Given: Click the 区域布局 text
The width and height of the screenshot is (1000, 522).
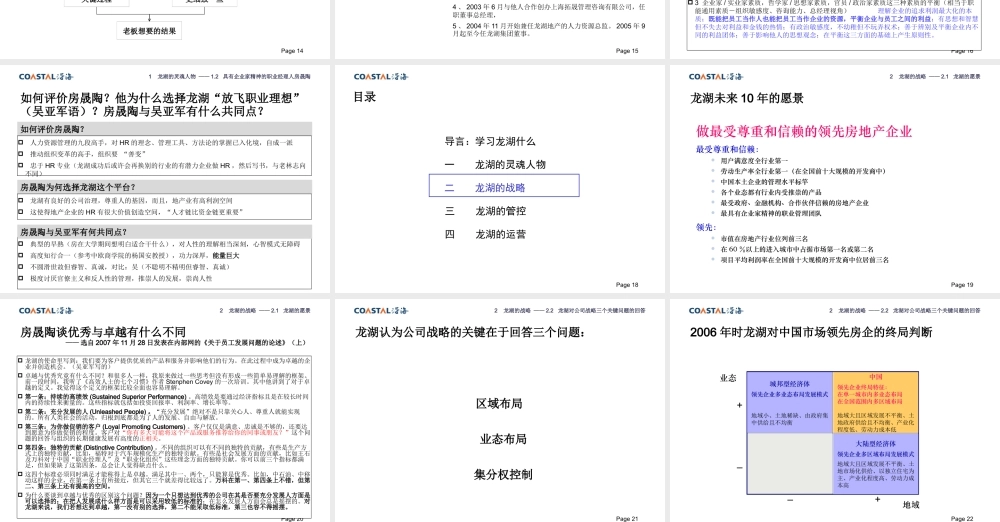Looking at the screenshot, I should [499, 403].
